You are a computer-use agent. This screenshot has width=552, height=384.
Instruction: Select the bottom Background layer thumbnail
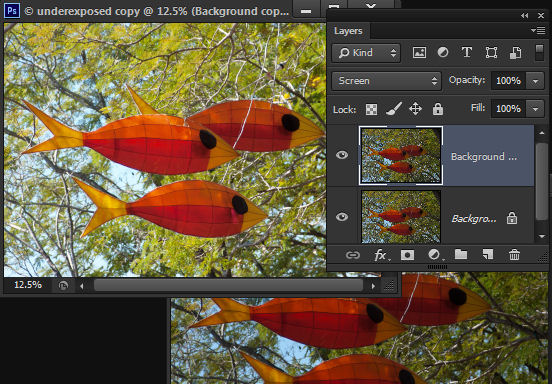pos(401,216)
